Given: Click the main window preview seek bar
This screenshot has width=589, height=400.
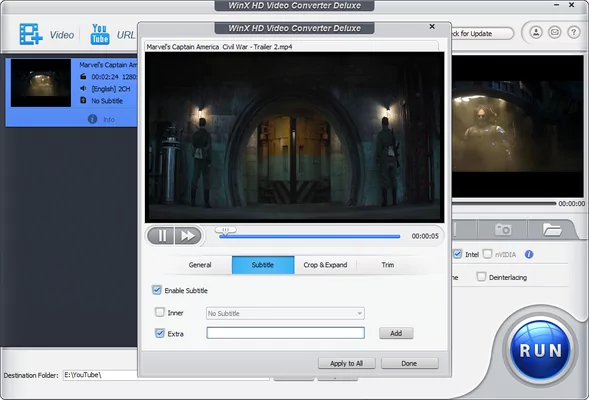Looking at the screenshot, I should pos(504,203).
